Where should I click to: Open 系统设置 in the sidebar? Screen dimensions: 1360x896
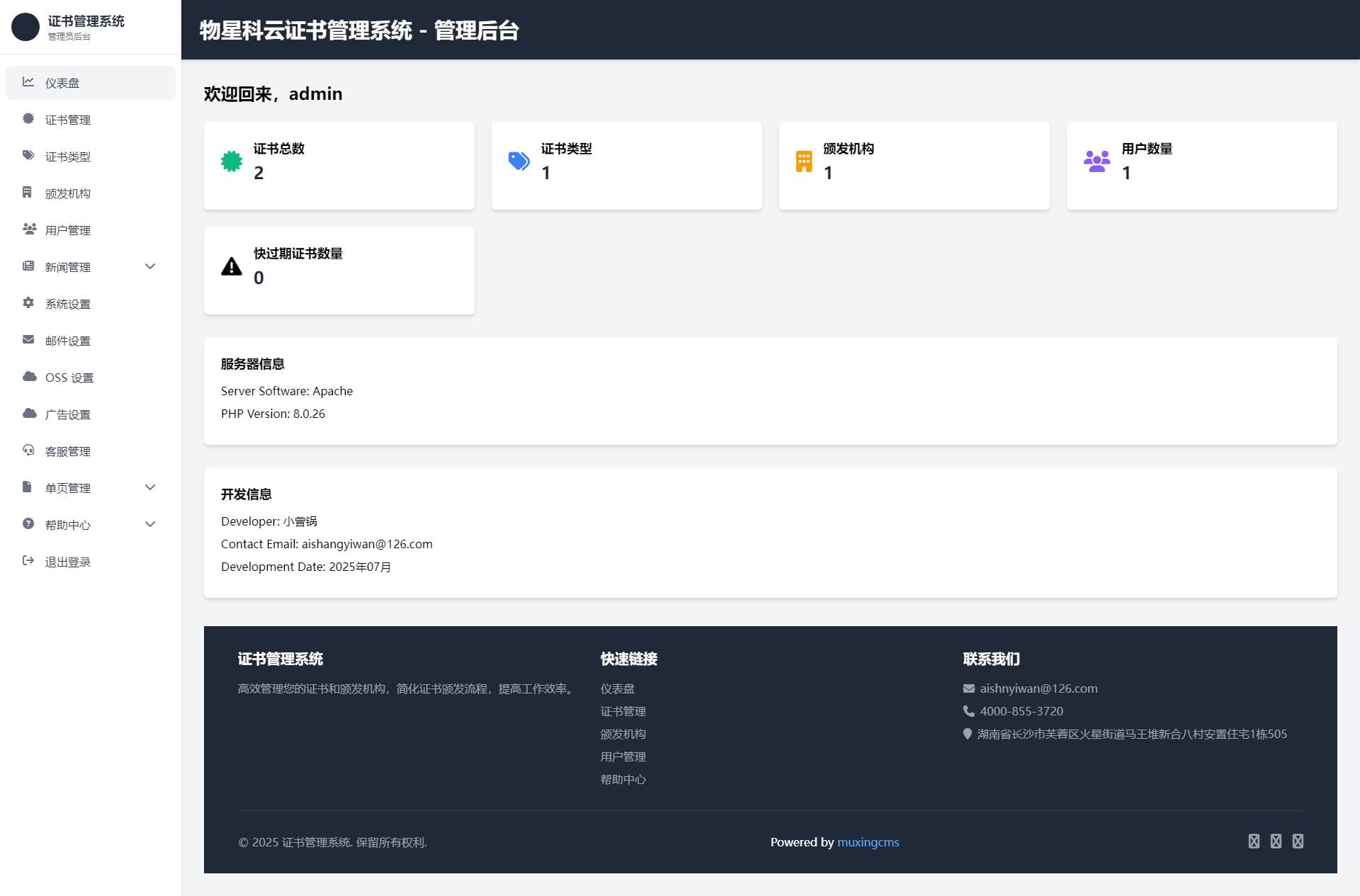[91, 304]
